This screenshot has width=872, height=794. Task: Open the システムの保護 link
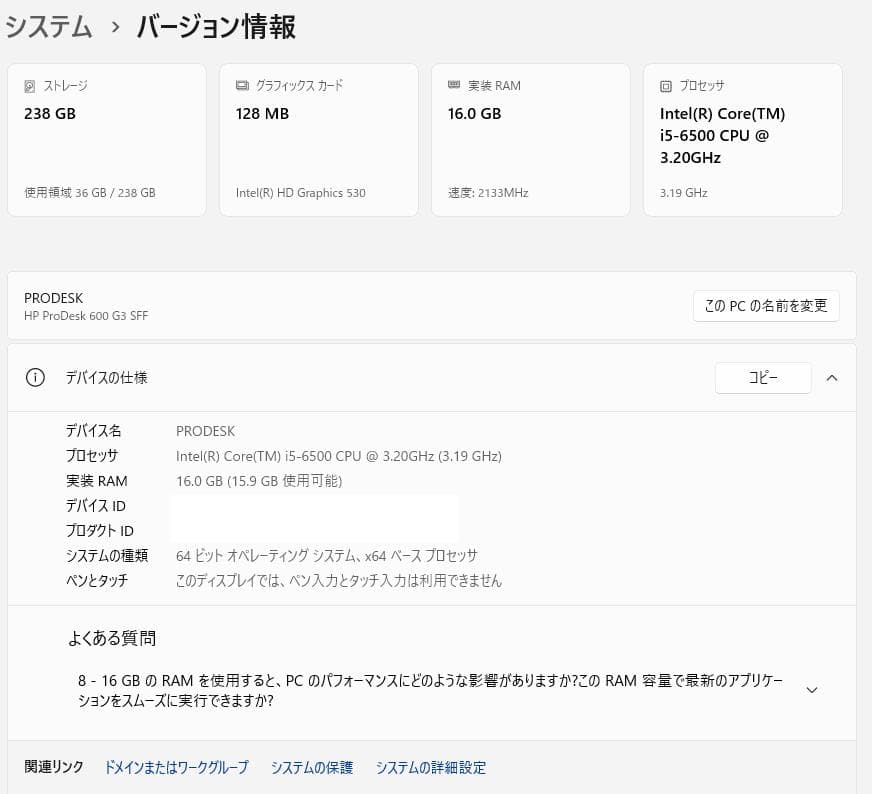click(311, 767)
